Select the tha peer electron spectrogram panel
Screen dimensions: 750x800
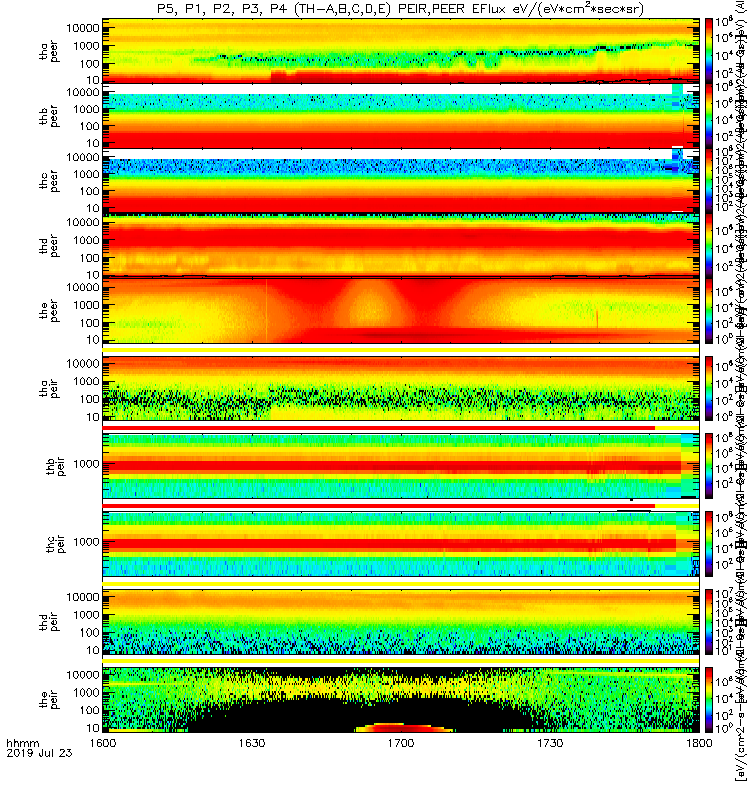coord(401,51)
